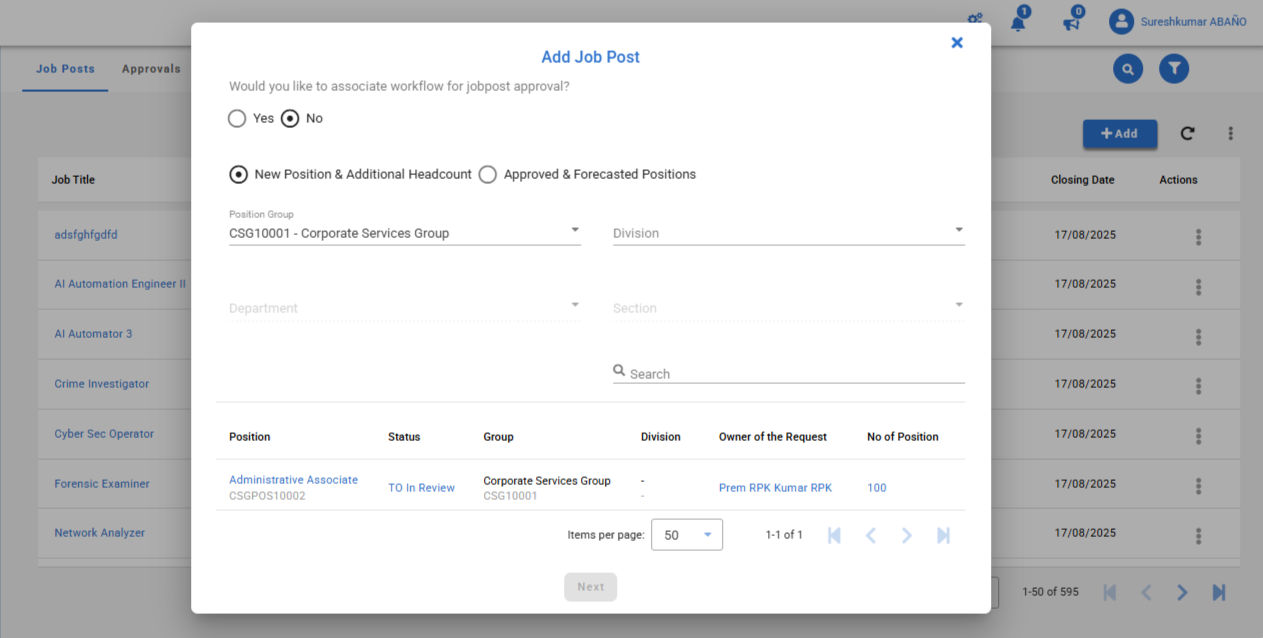Image resolution: width=1263 pixels, height=638 pixels.
Task: Go to next page of job posts
Action: point(1182,592)
